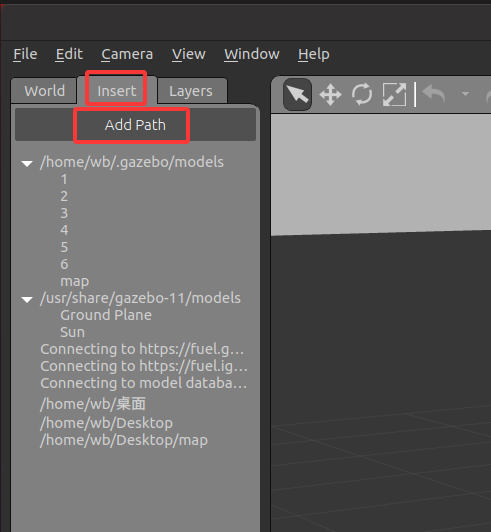Pick the rotate mode tool

click(x=362, y=94)
